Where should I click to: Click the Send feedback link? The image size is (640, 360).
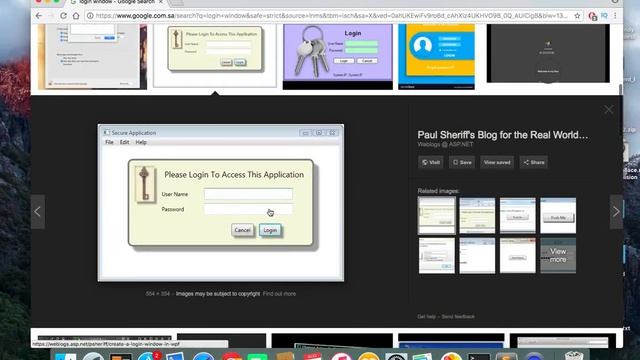click(458, 317)
